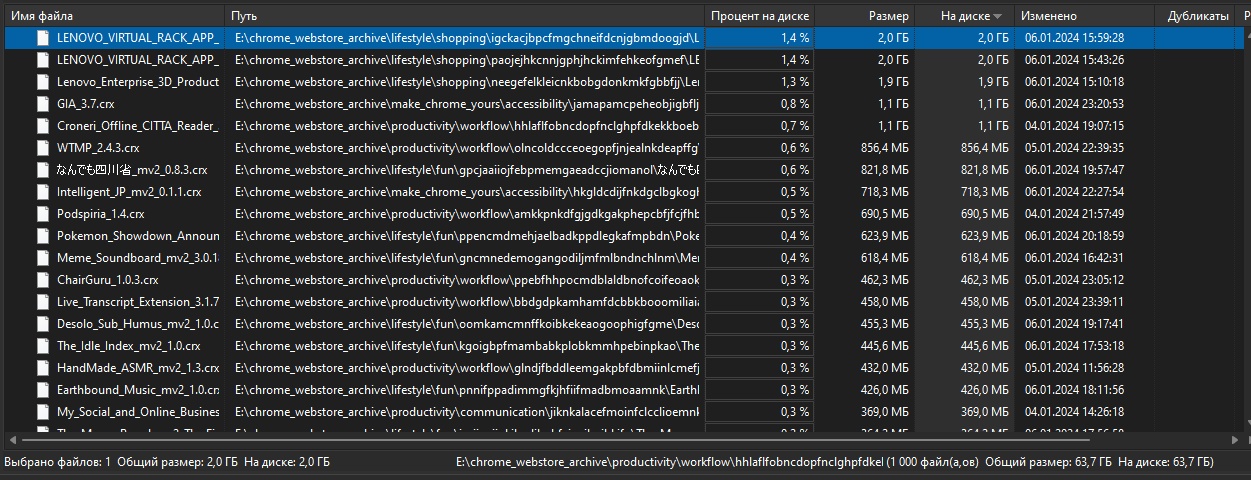This screenshot has width=1251, height=480.
Task: Click the 0,8 % percent bar of GIA_3.7.crx
Action: (x=760, y=104)
